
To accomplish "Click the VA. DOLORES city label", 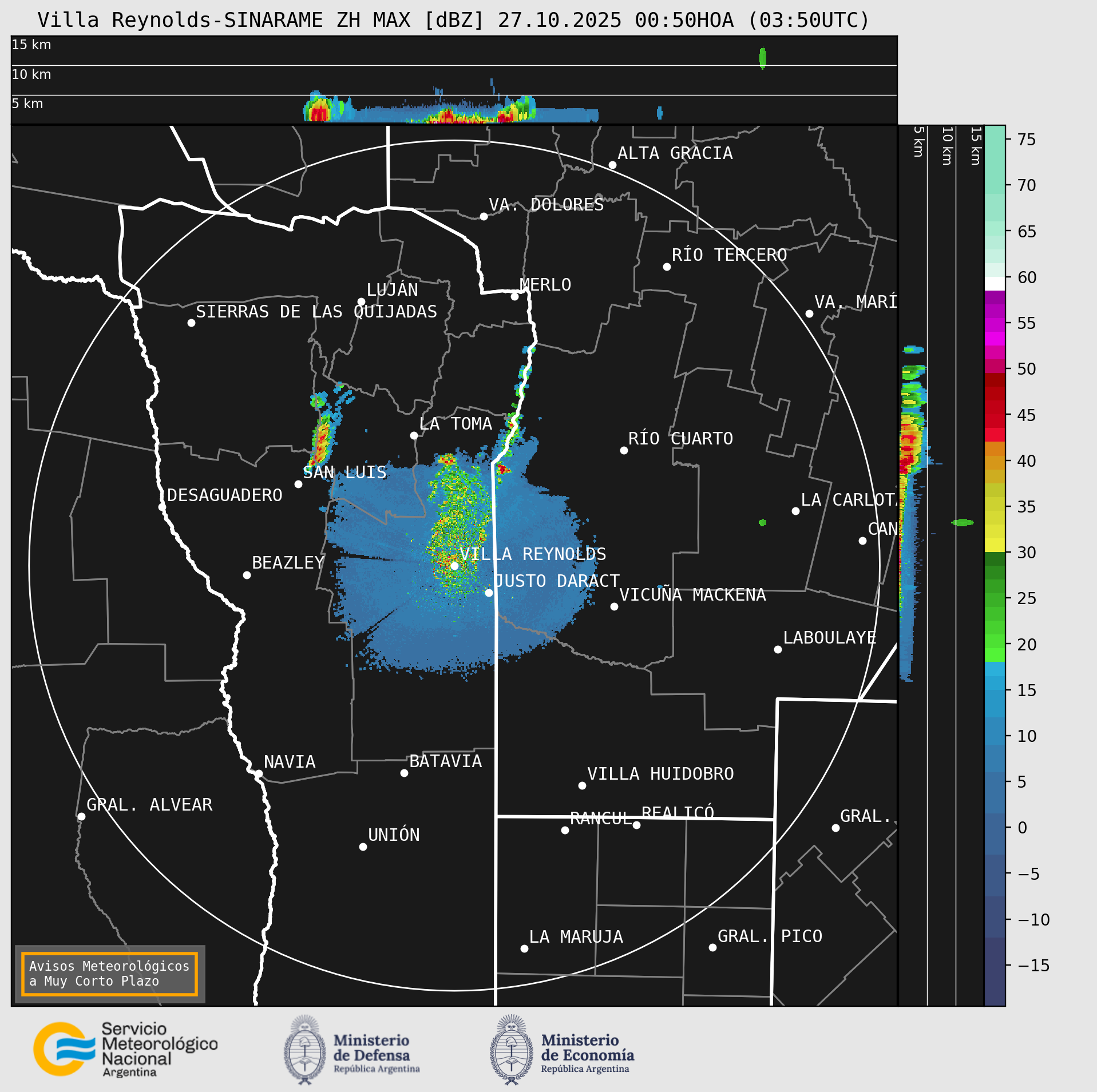I will (546, 205).
